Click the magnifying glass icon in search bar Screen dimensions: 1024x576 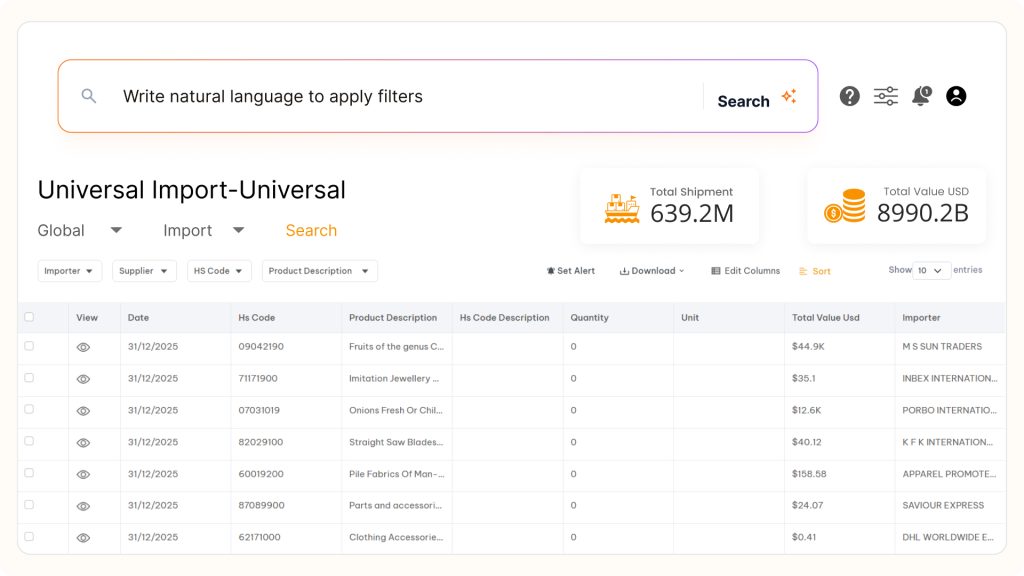tap(89, 96)
